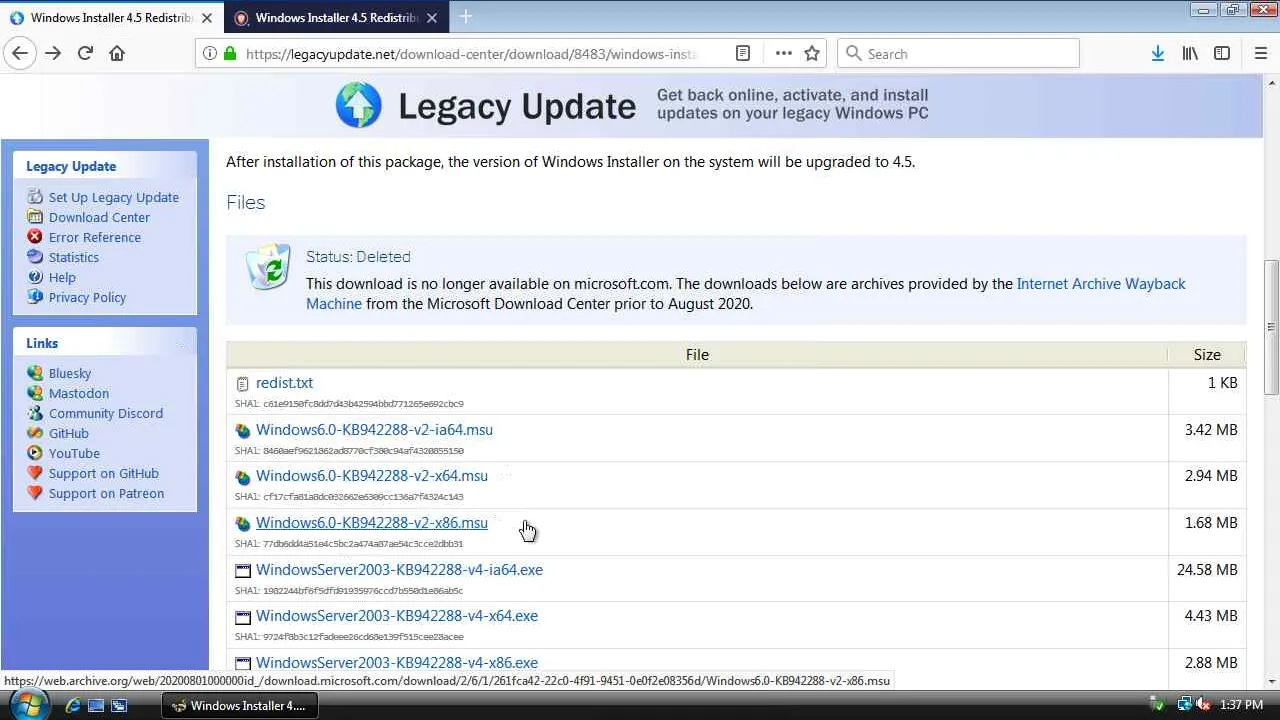The image size is (1280, 720).
Task: Open the Mastodon link
Action: coord(79,393)
